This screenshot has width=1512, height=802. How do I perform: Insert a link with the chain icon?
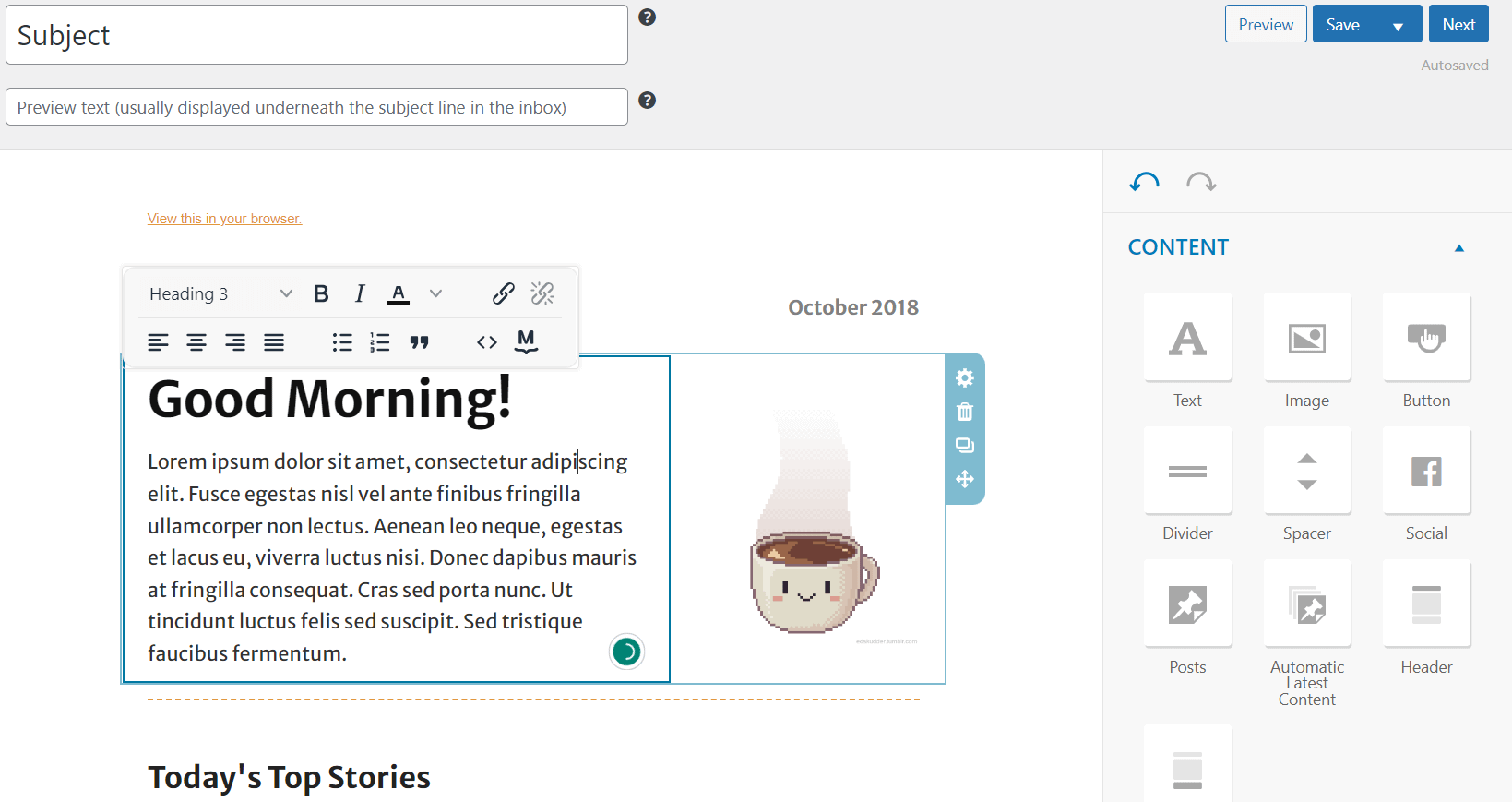(503, 293)
